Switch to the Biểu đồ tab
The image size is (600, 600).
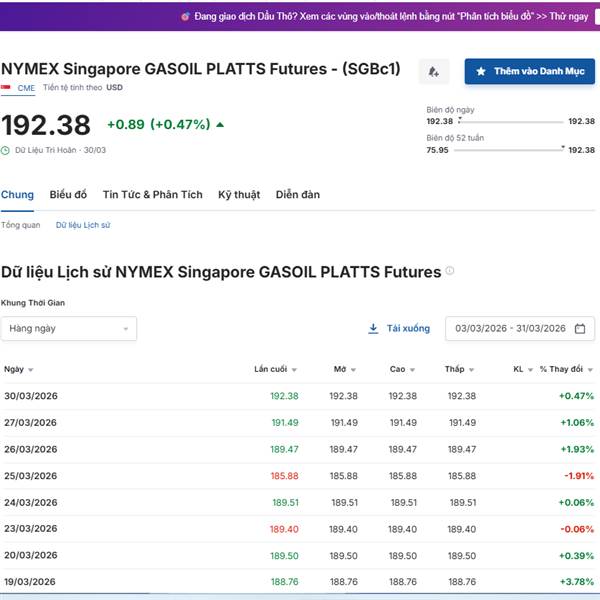pyautogui.click(x=68, y=195)
